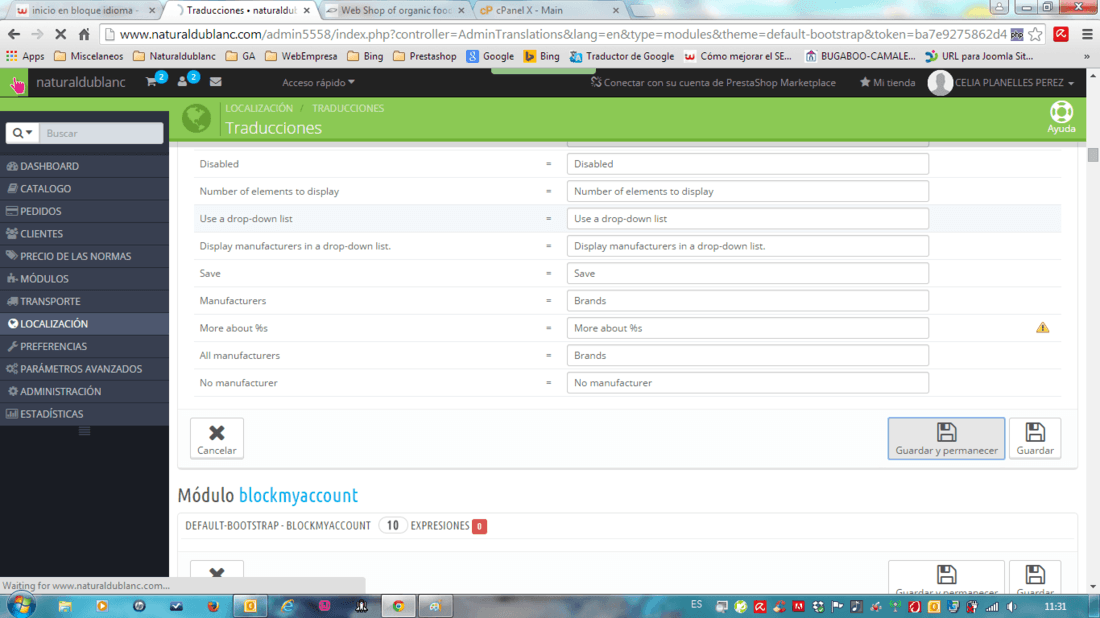The width and height of the screenshot is (1100, 618).
Task: Open Parámetros Avanzados in the sidebar
Action: pos(84,368)
